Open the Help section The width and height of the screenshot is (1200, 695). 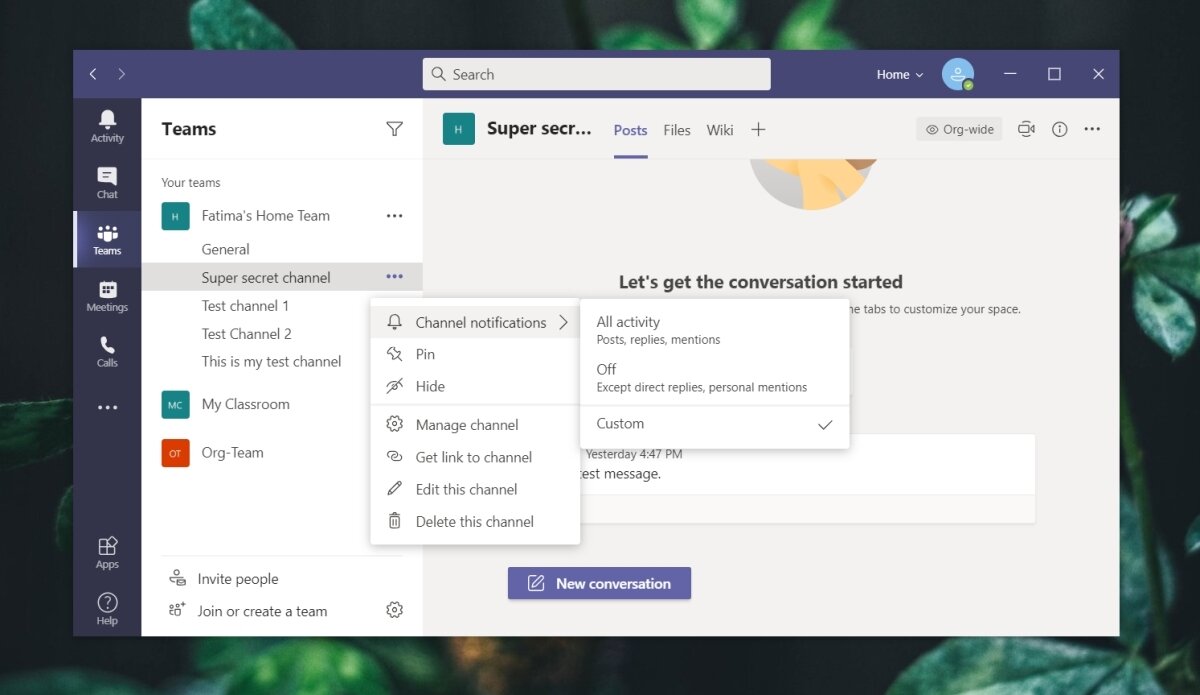106,608
